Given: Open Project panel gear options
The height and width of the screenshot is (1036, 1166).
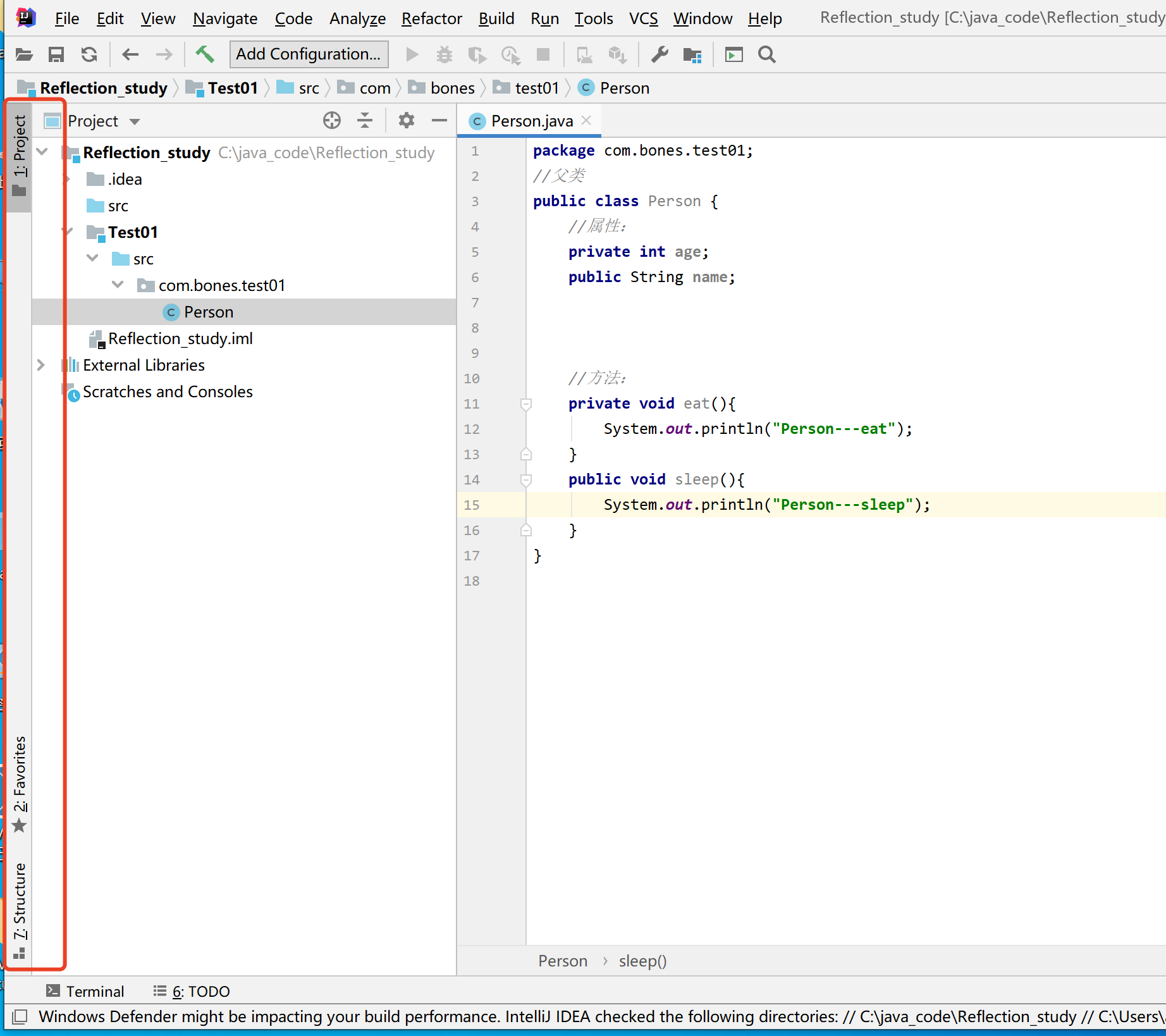Looking at the screenshot, I should click(406, 120).
